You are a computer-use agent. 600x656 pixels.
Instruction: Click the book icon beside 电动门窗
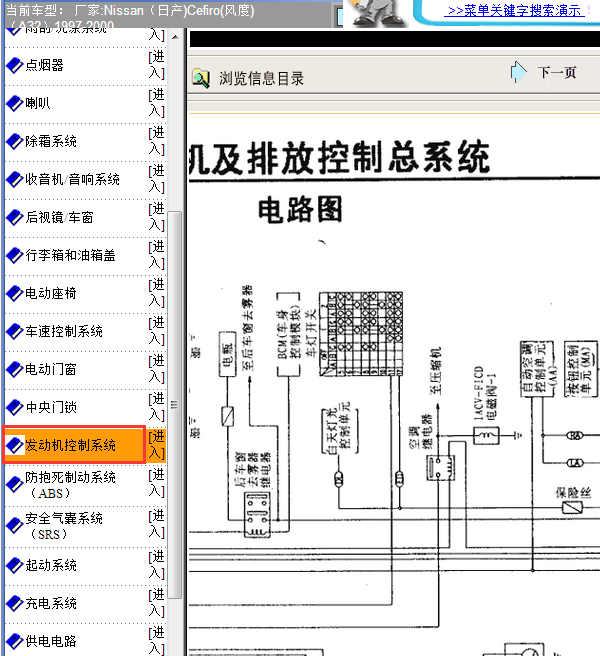pyautogui.click(x=15, y=370)
